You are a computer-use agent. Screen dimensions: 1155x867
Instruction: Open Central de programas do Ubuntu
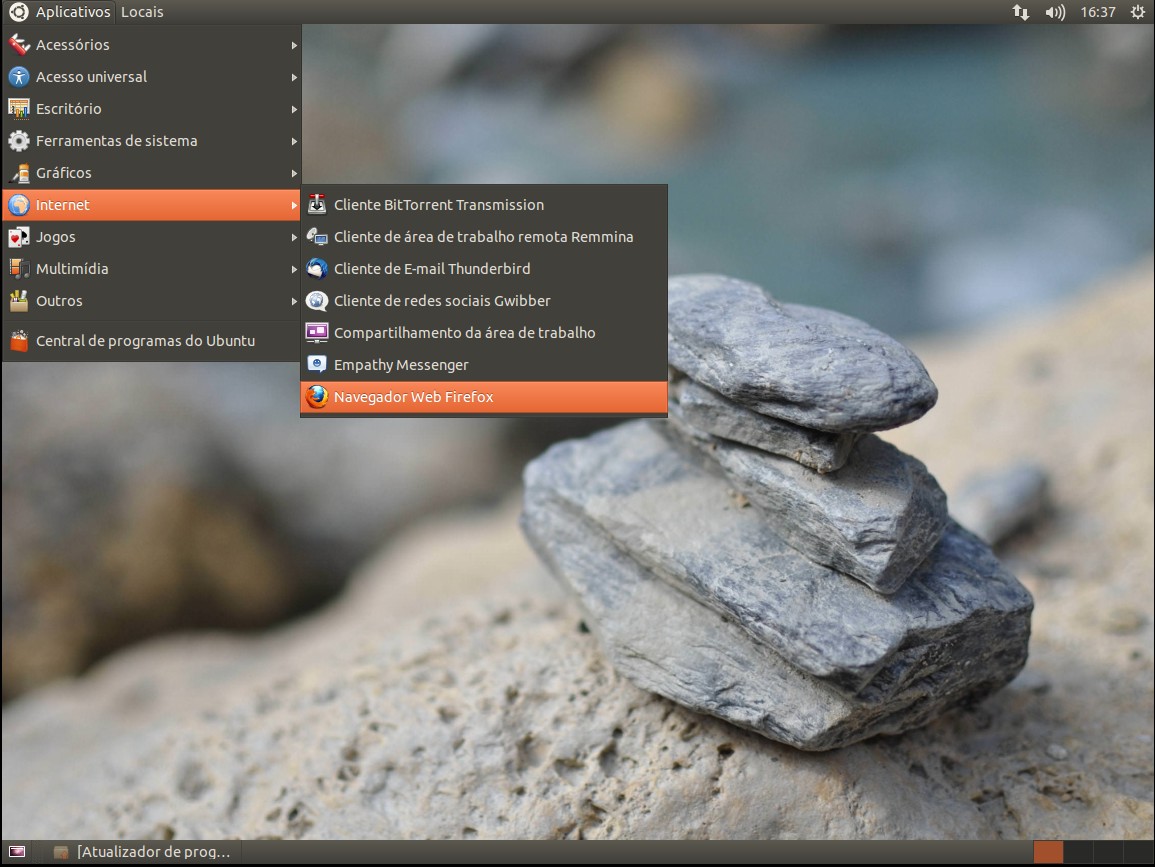pos(145,341)
